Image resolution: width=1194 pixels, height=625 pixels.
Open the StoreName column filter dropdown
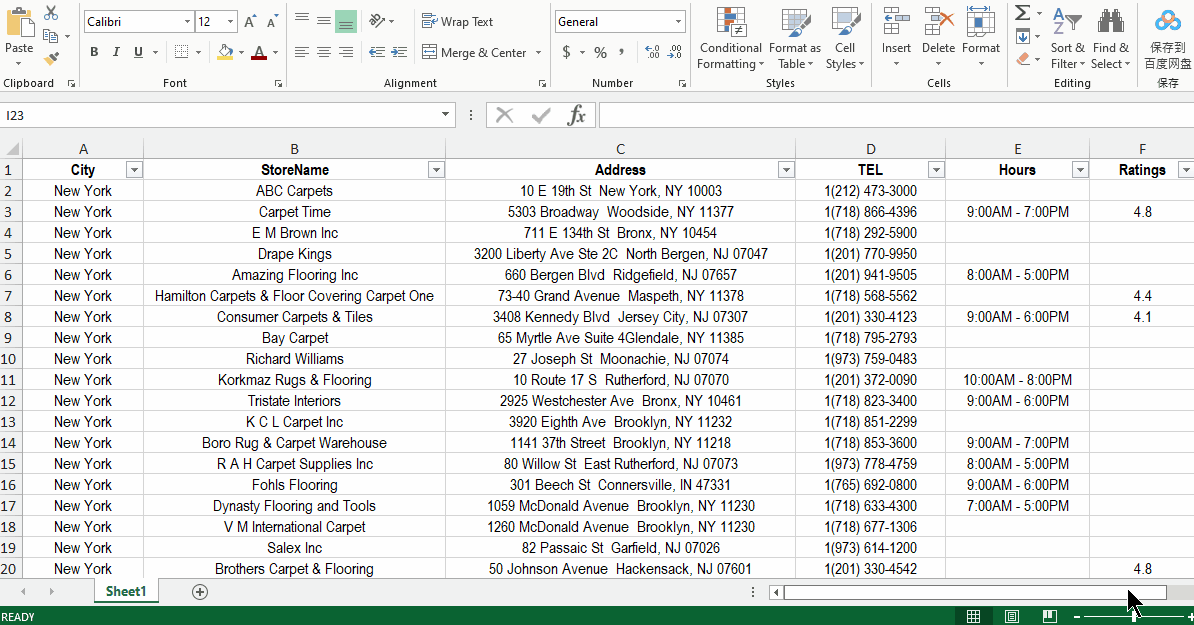436,170
